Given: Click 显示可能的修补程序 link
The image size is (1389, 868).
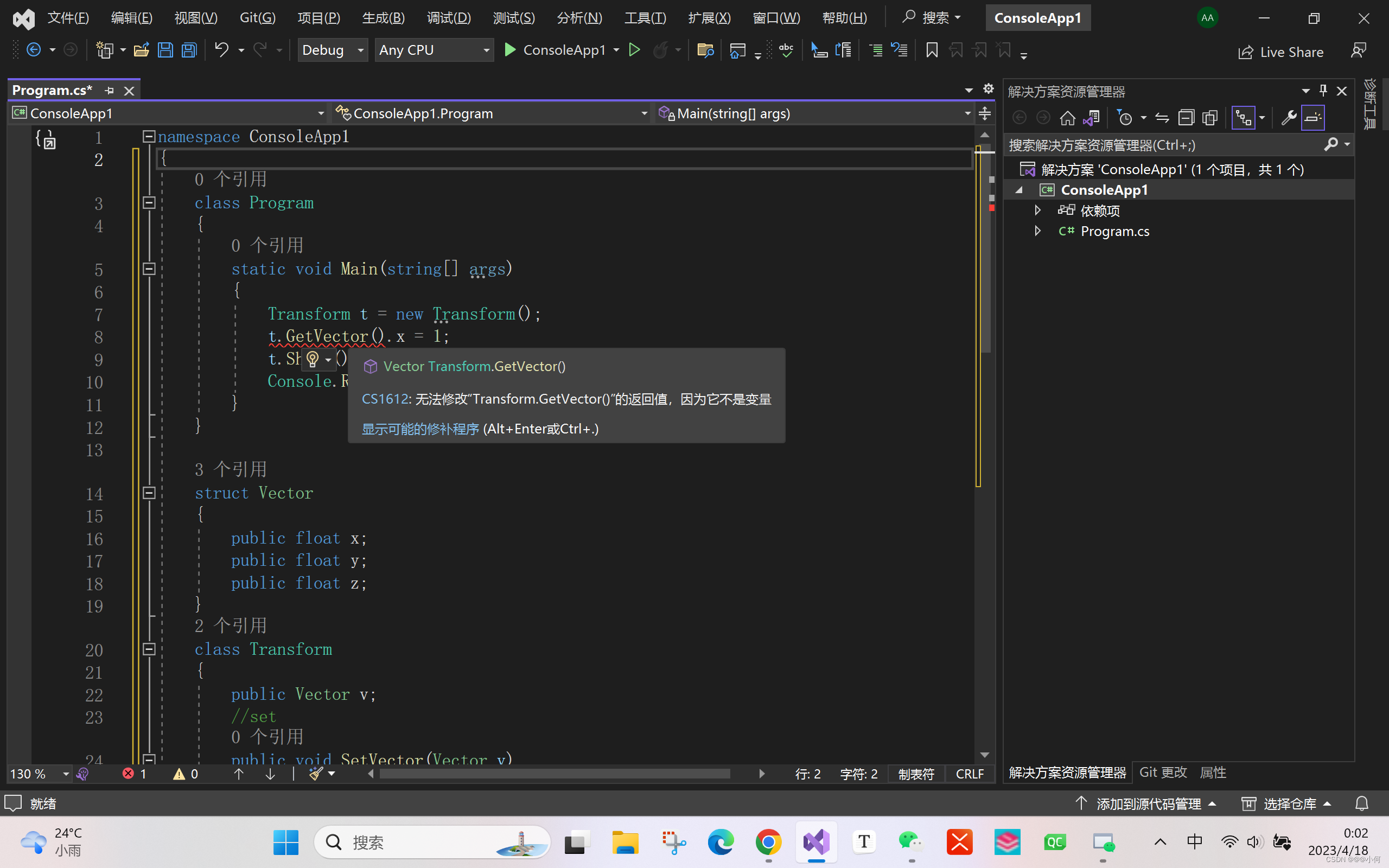Looking at the screenshot, I should coord(420,429).
